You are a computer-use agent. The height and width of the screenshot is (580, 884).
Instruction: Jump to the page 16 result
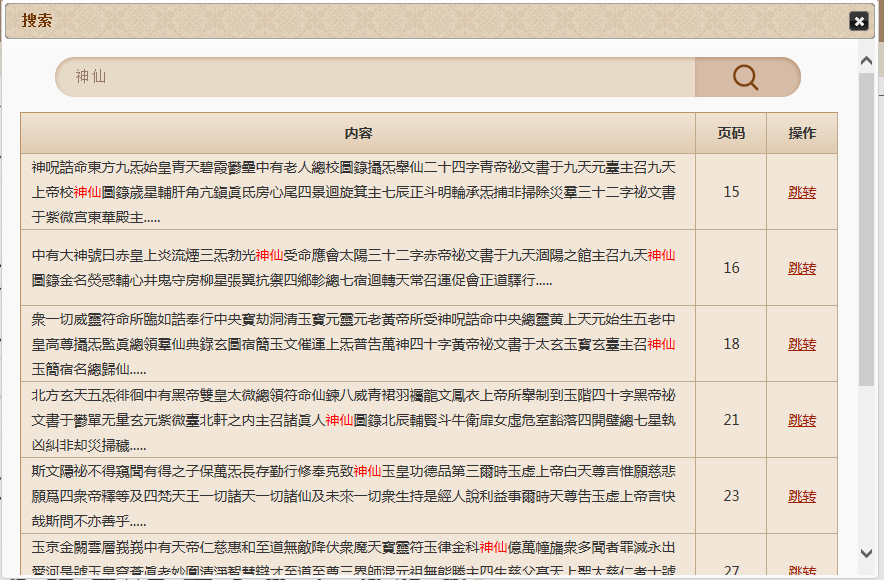pos(801,268)
